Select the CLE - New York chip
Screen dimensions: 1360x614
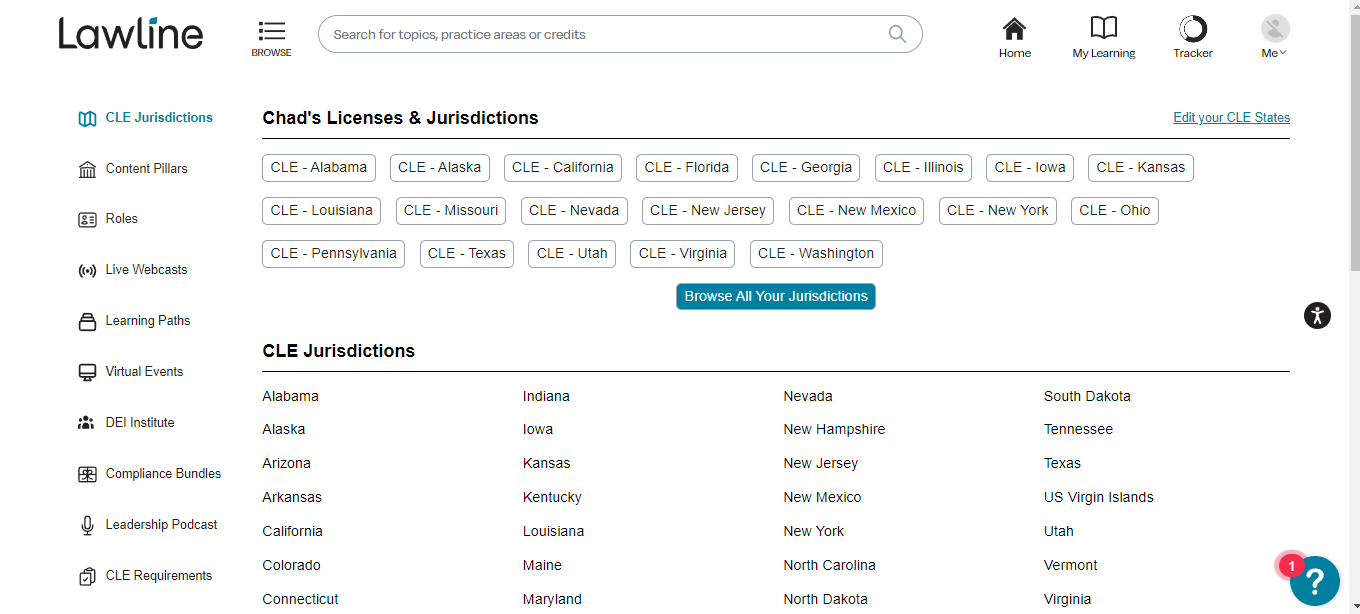pos(998,211)
